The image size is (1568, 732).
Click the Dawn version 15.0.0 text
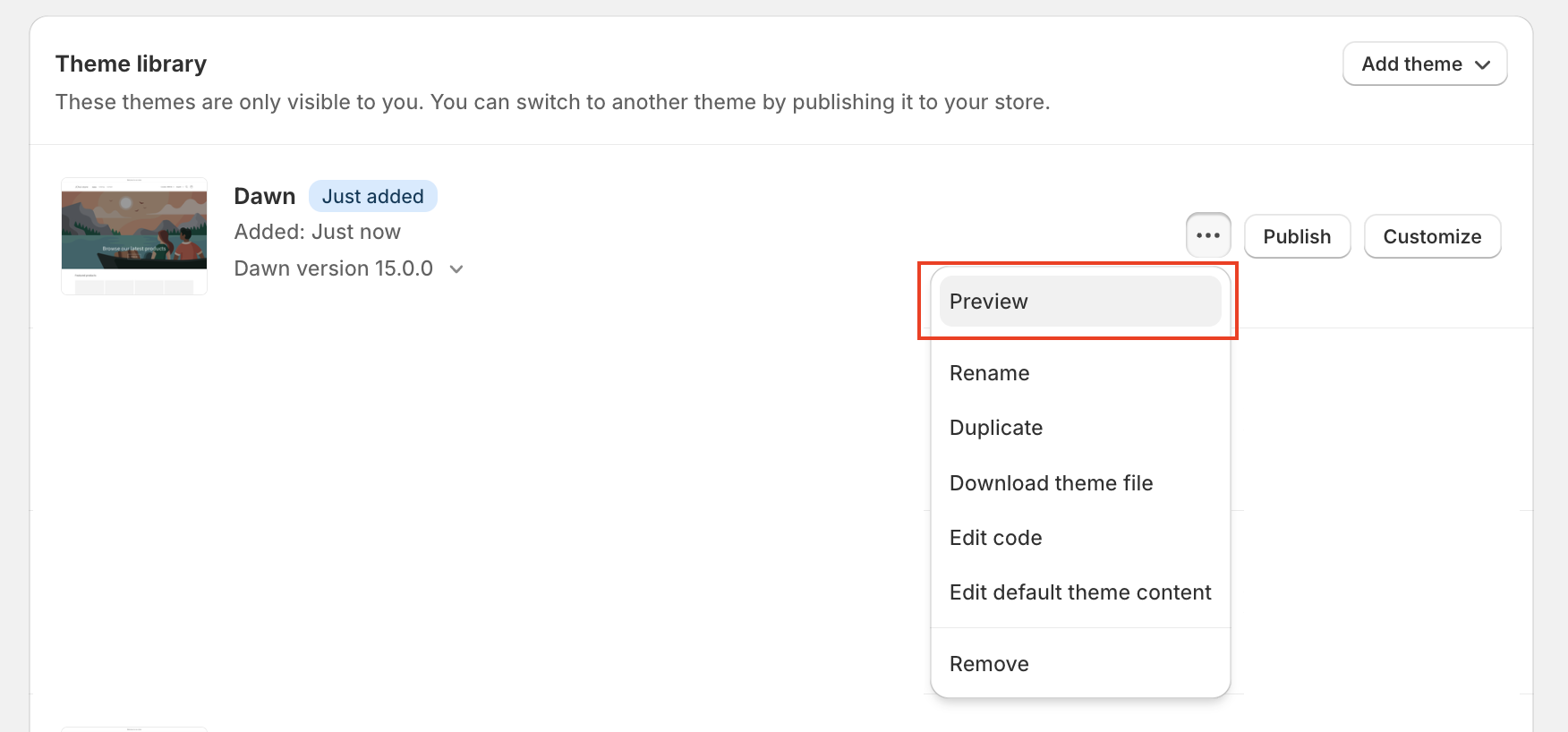click(334, 268)
